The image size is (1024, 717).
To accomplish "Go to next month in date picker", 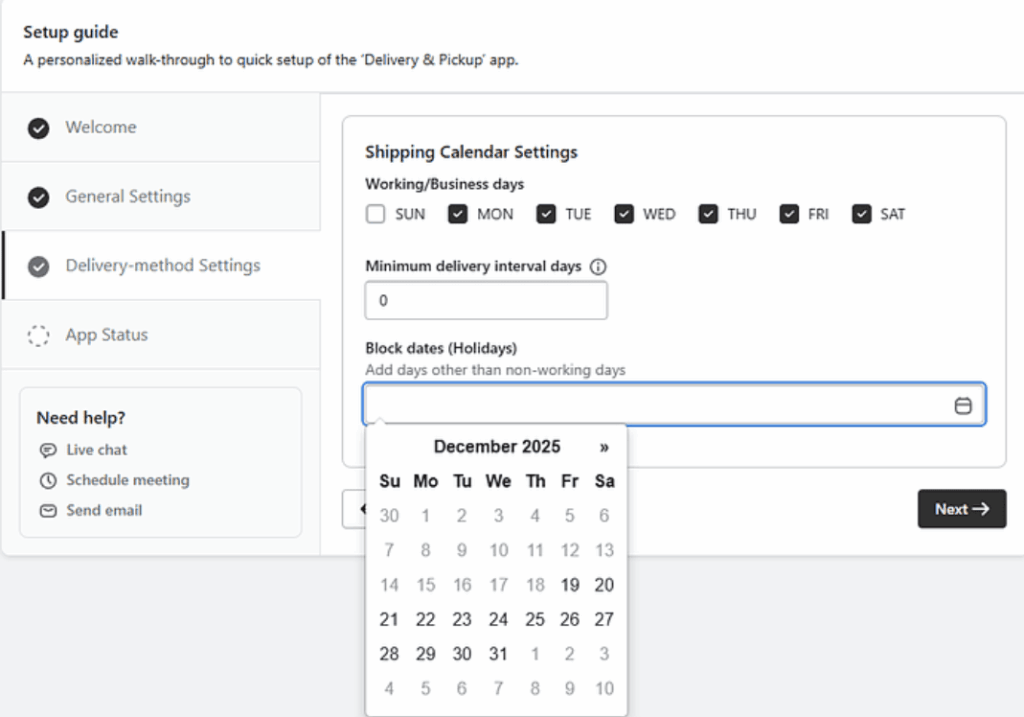I will point(604,447).
